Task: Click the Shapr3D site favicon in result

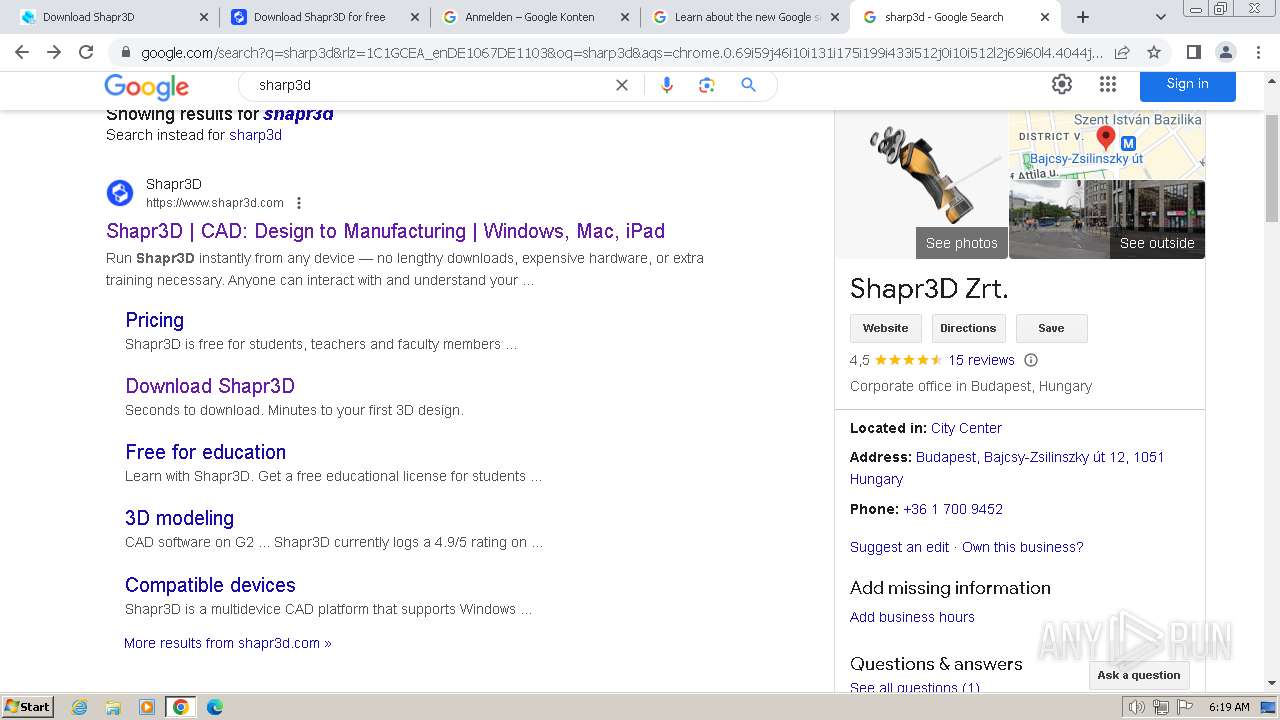Action: 120,193
